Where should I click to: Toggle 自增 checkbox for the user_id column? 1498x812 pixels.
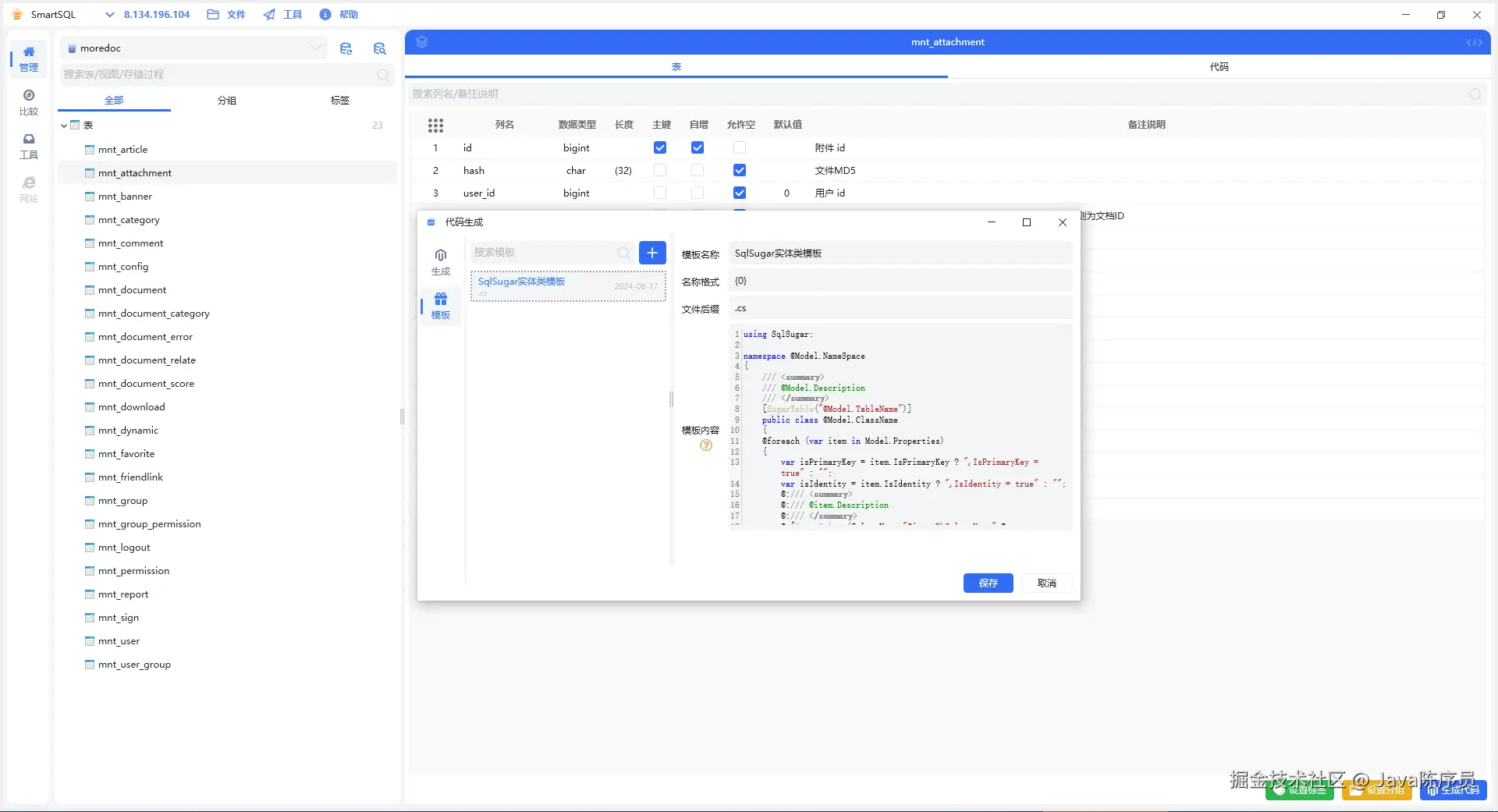pos(698,193)
